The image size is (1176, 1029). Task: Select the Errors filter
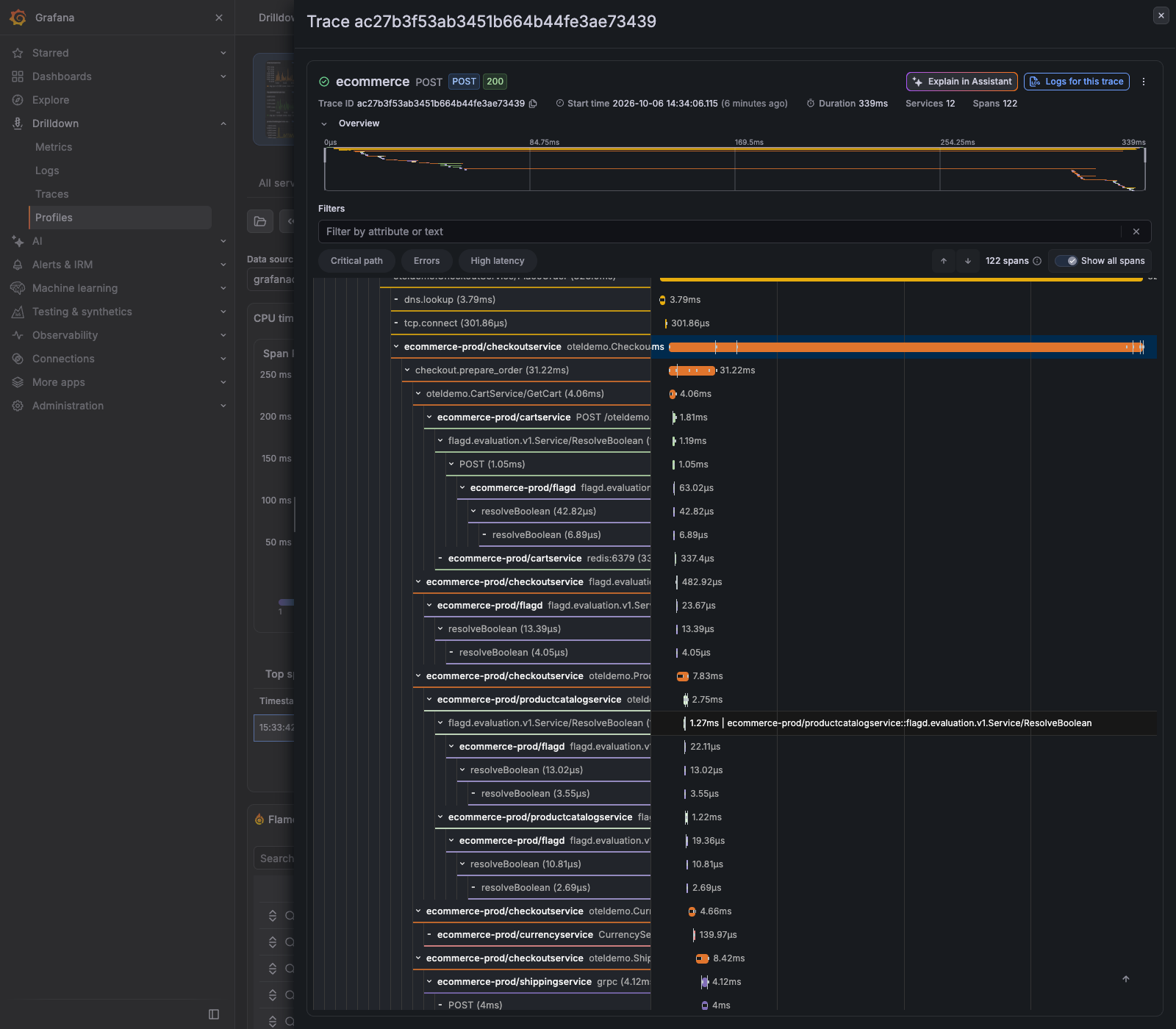(426, 261)
